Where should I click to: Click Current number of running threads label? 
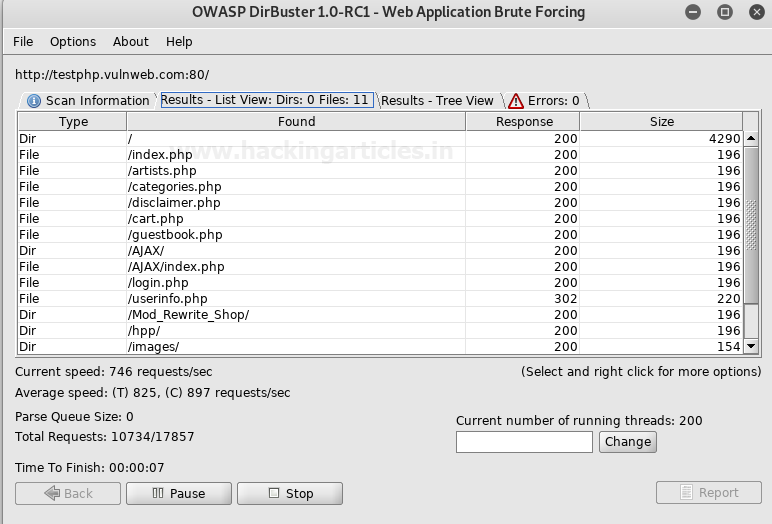tap(579, 421)
